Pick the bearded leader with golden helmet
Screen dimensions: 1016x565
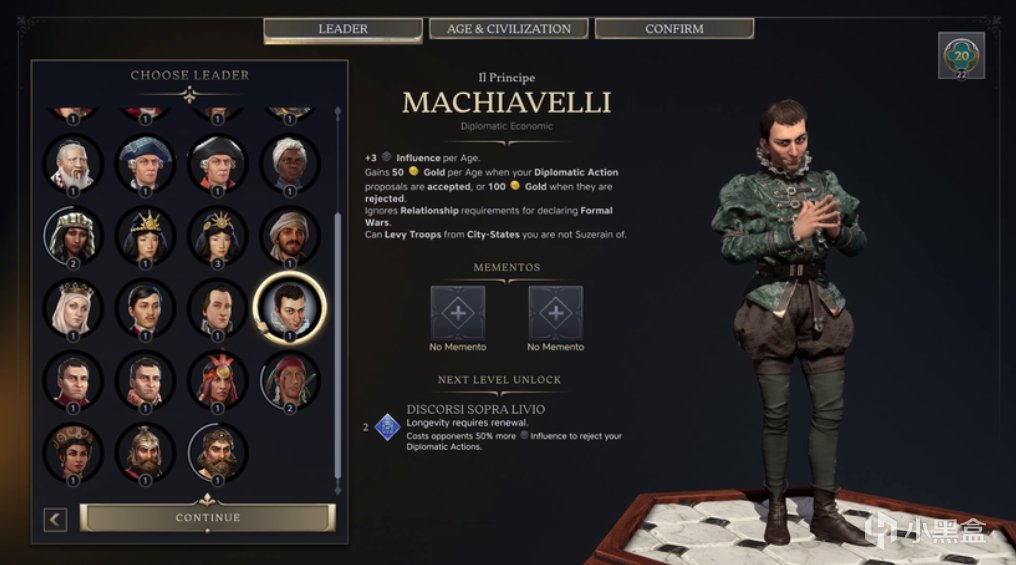tap(145, 454)
